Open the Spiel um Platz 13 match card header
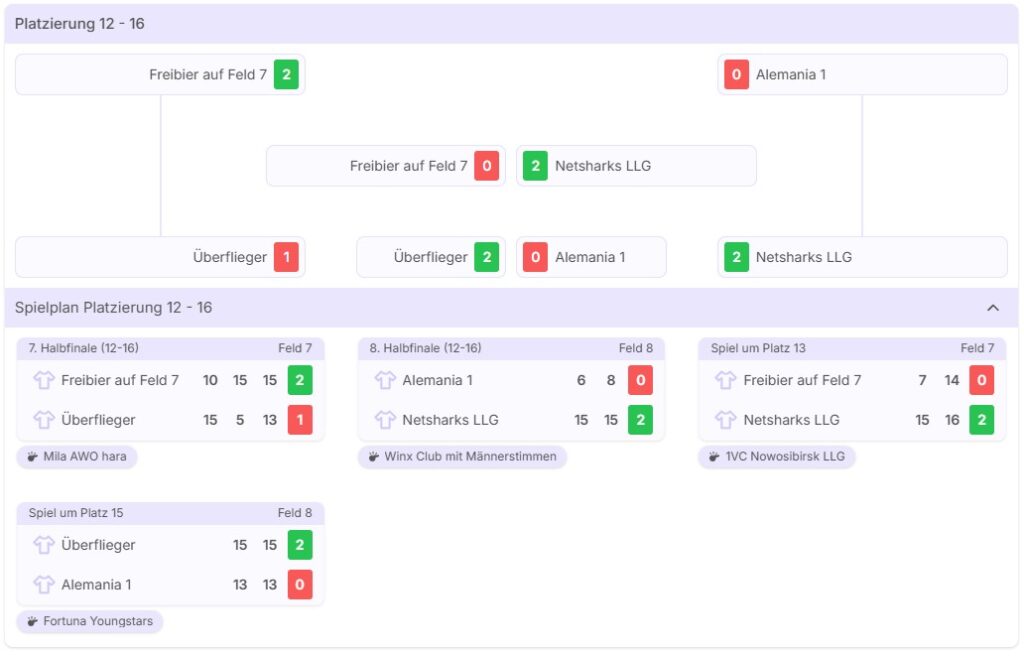The image size is (1024, 656). click(852, 348)
